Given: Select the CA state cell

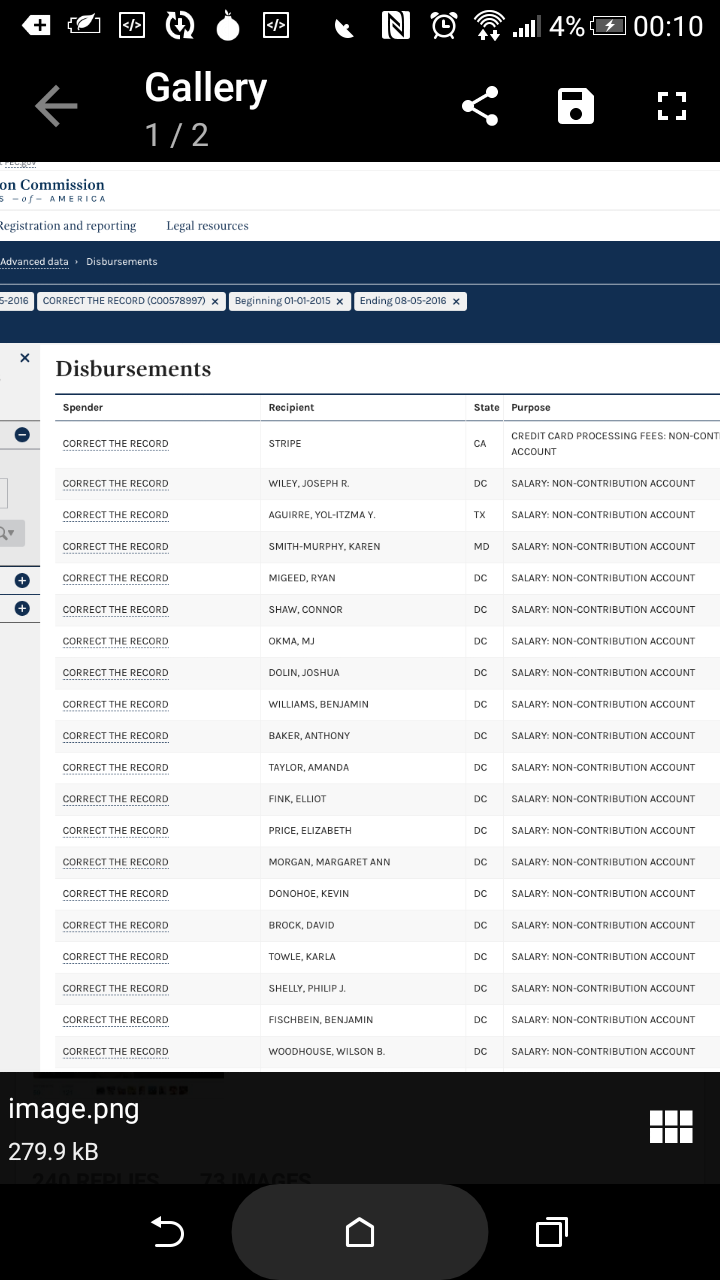Looking at the screenshot, I should 480,444.
